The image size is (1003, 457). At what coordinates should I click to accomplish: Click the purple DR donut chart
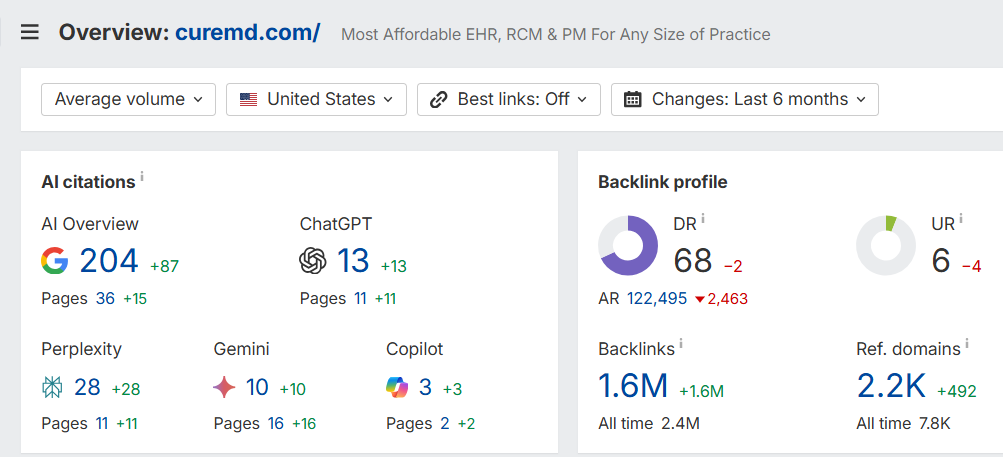(628, 246)
